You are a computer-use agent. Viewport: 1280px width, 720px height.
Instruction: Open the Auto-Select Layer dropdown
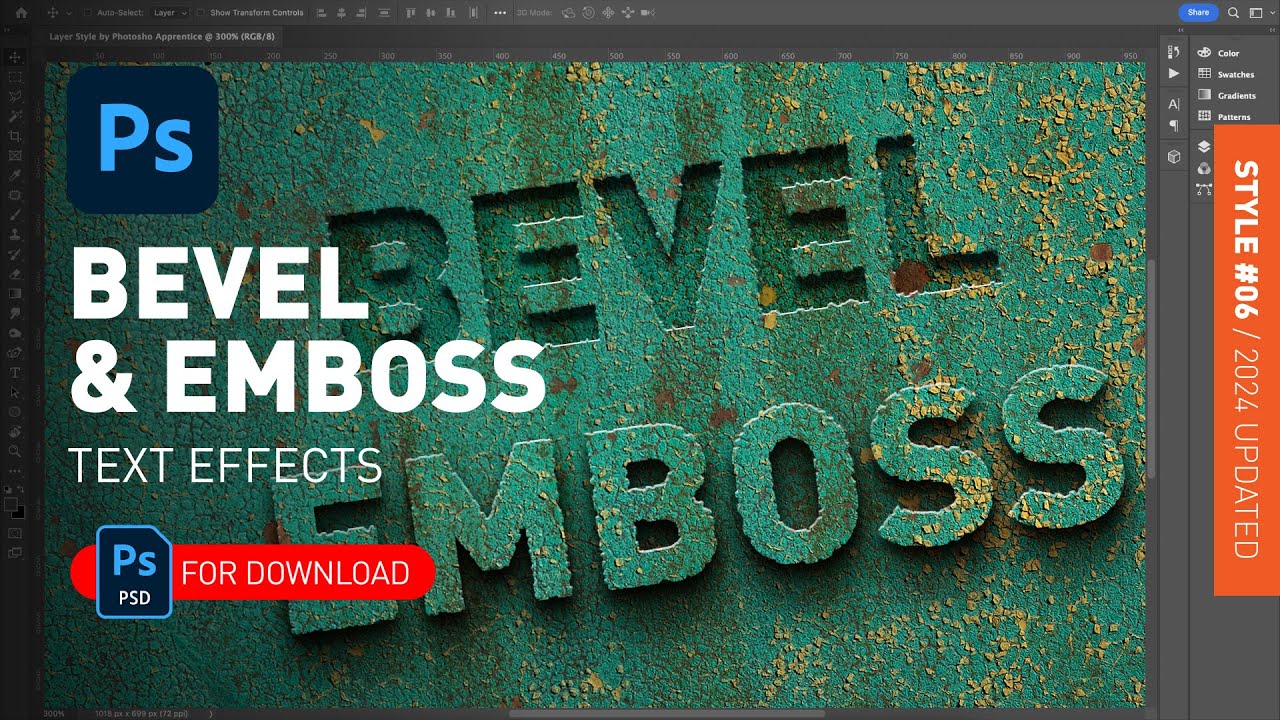[170, 13]
